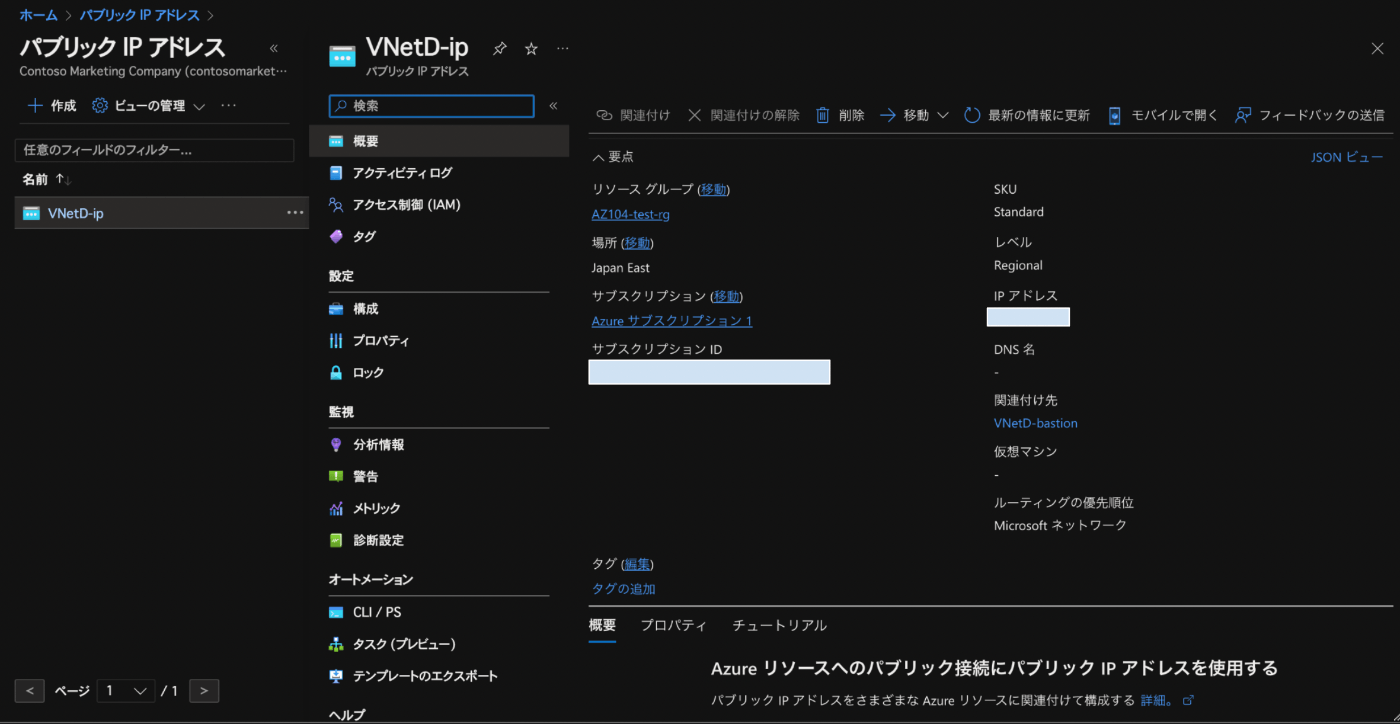This screenshot has width=1400, height=724.
Task: Switch to the 概要 tab below essentials
Action: point(603,625)
